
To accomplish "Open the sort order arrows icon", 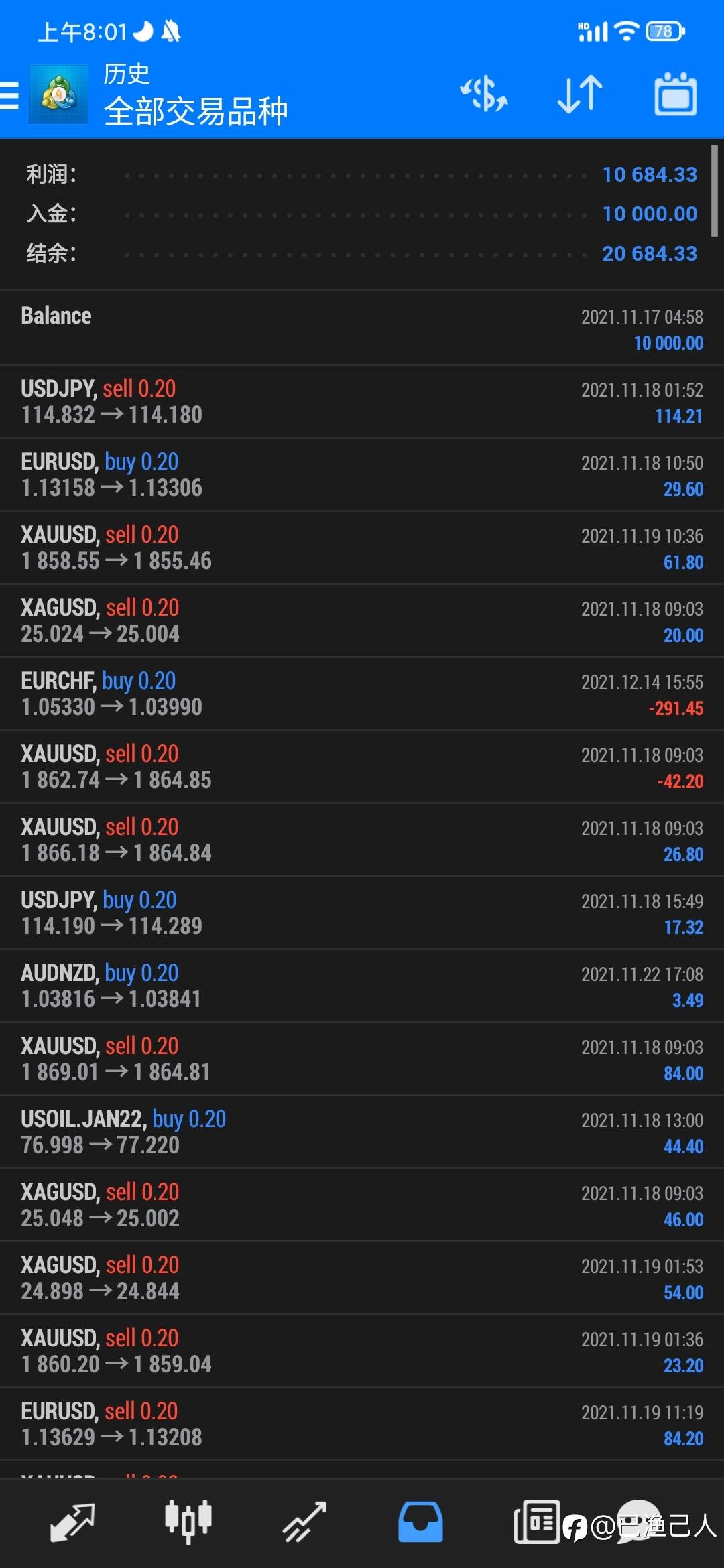I will coord(580,94).
